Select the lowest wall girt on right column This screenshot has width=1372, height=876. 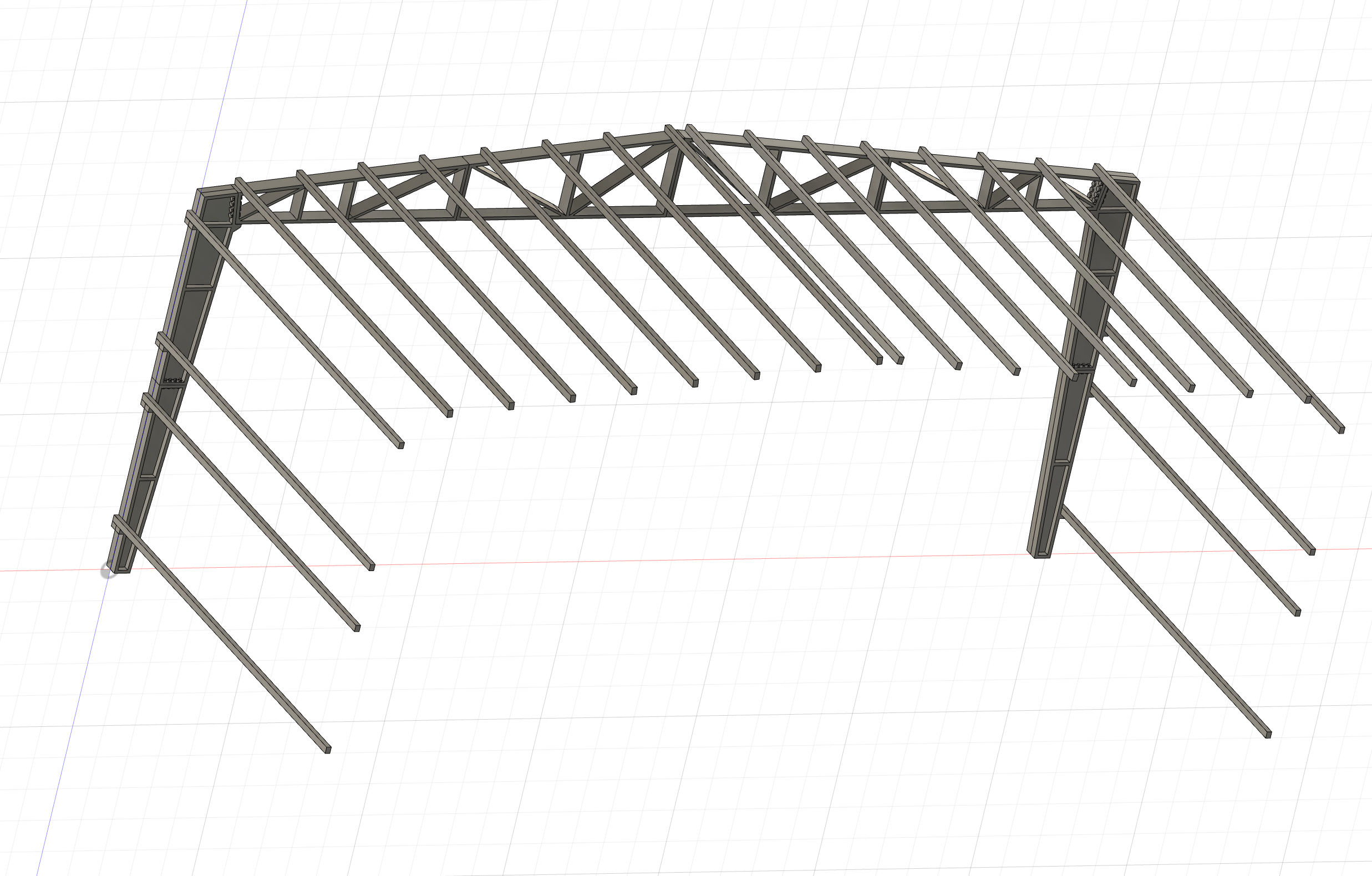coord(1165,622)
